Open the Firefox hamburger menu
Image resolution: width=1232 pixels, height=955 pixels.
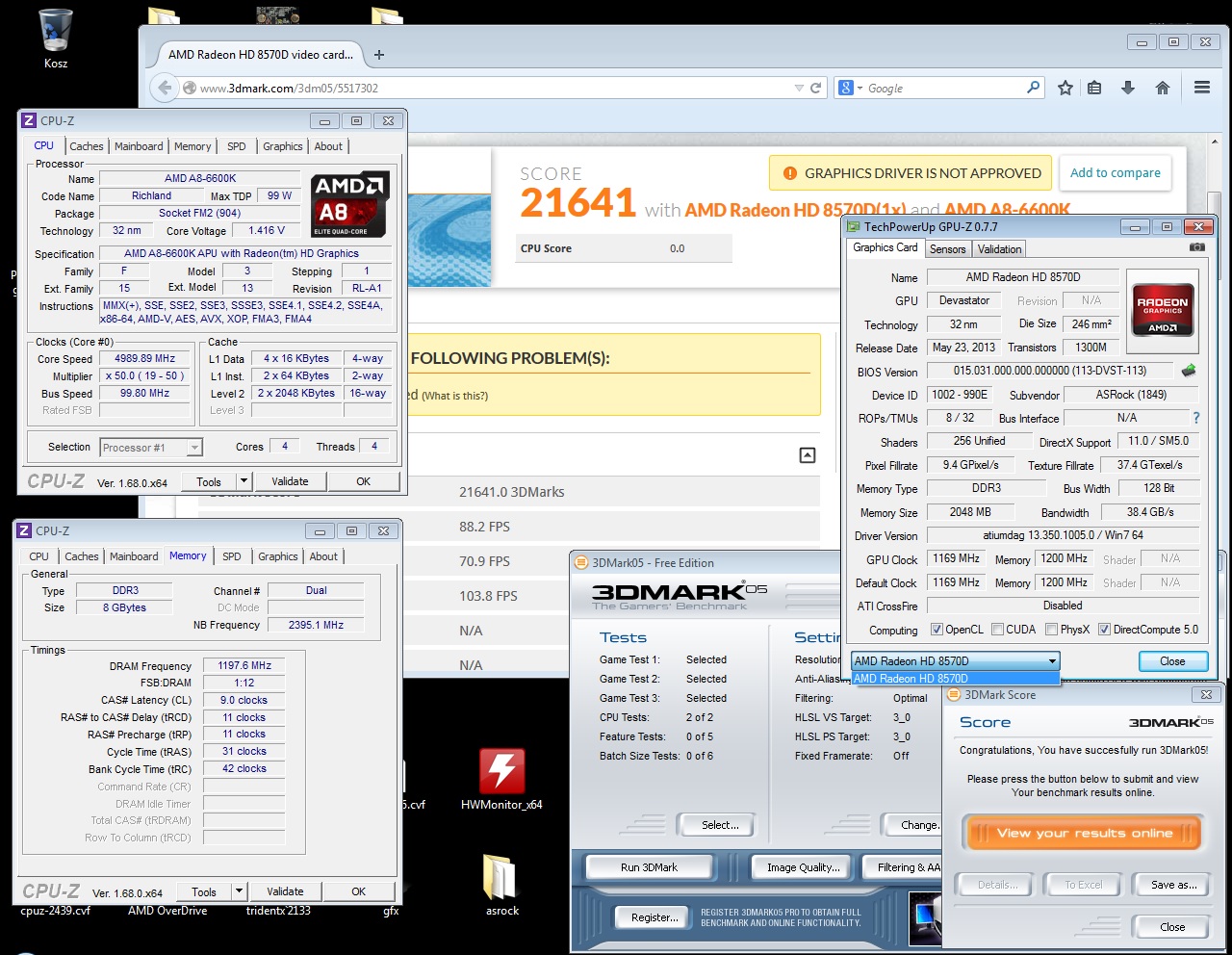click(x=1202, y=88)
